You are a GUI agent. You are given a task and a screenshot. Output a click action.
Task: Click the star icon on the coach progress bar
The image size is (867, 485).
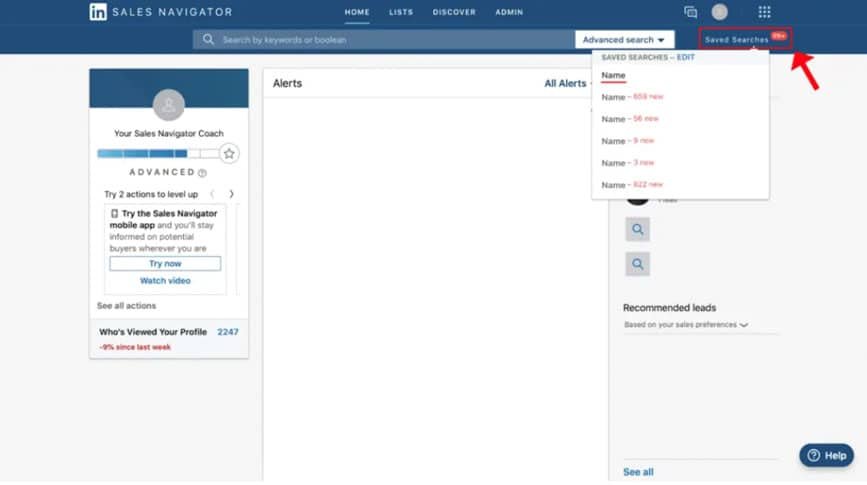point(229,153)
